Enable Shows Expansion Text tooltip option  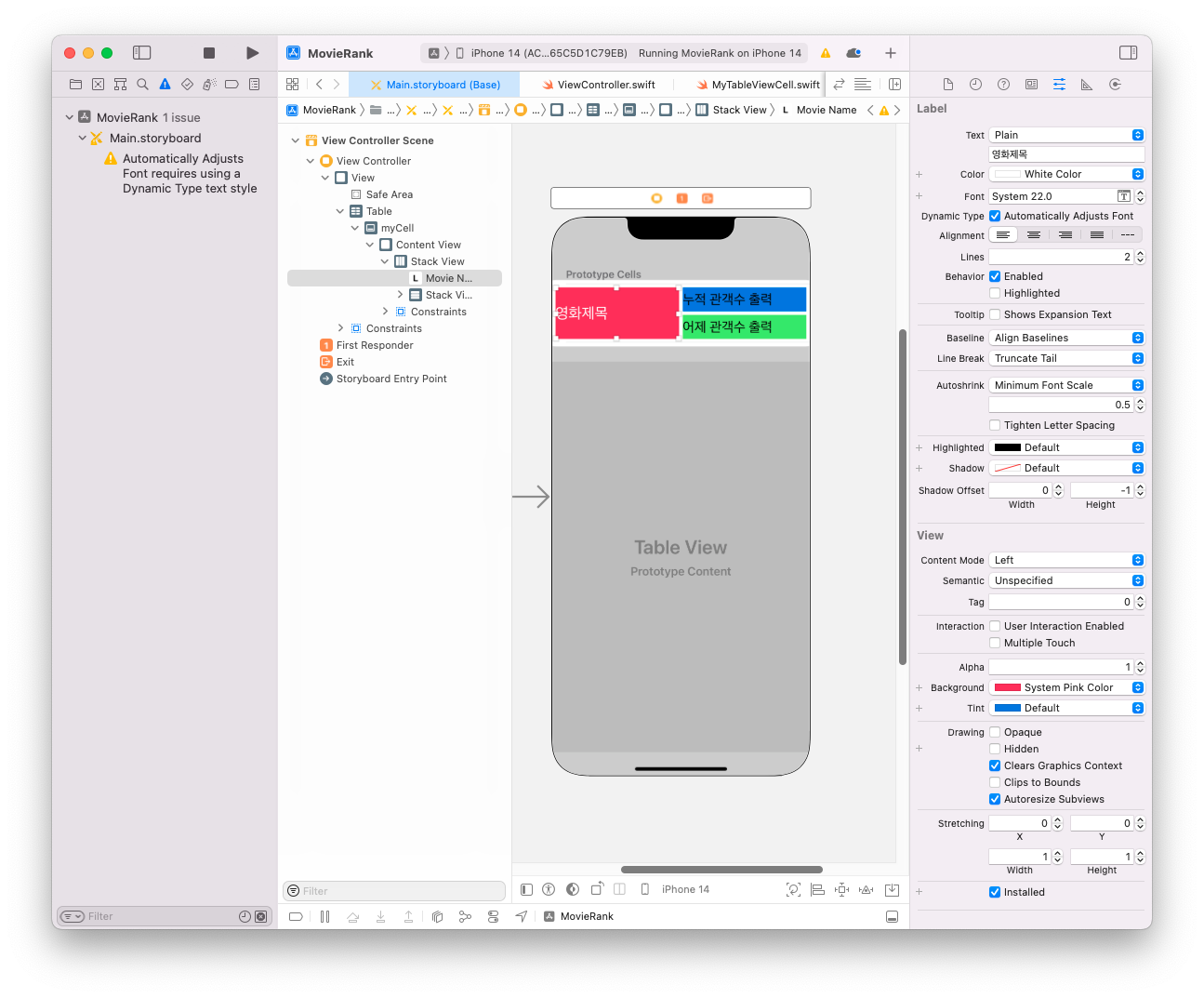tap(995, 314)
